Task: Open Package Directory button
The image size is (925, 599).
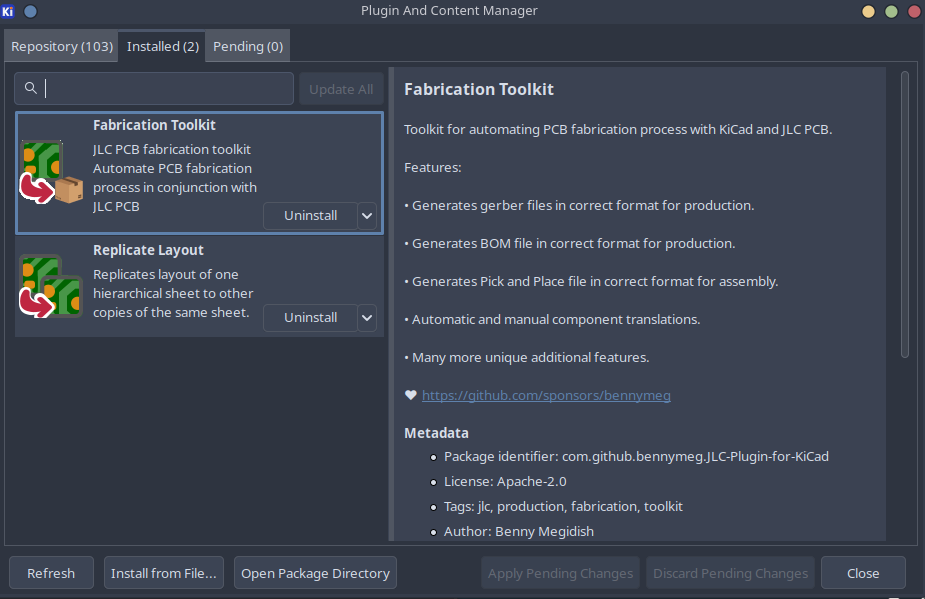Action: click(315, 573)
